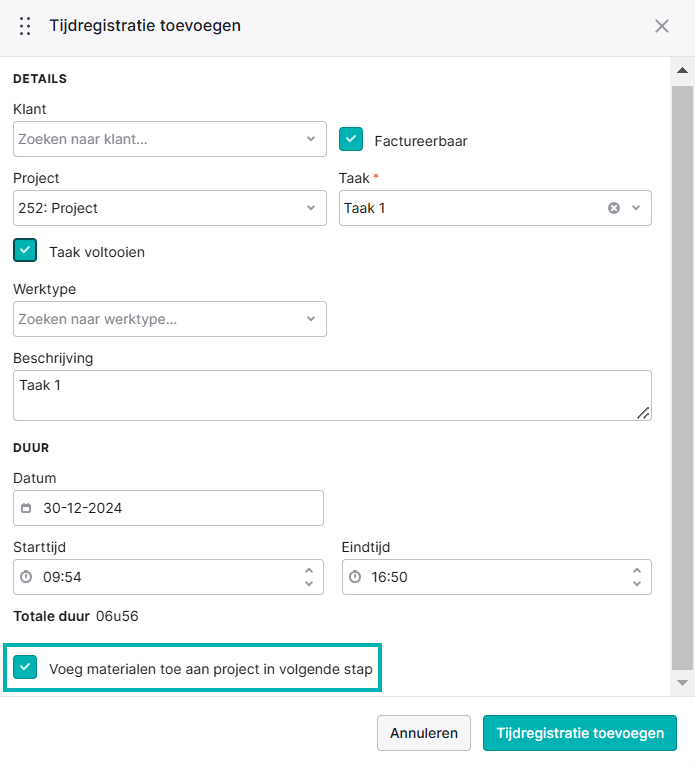
Task: Click the Beschrijving textarea resize grip icon
Action: [x=643, y=413]
